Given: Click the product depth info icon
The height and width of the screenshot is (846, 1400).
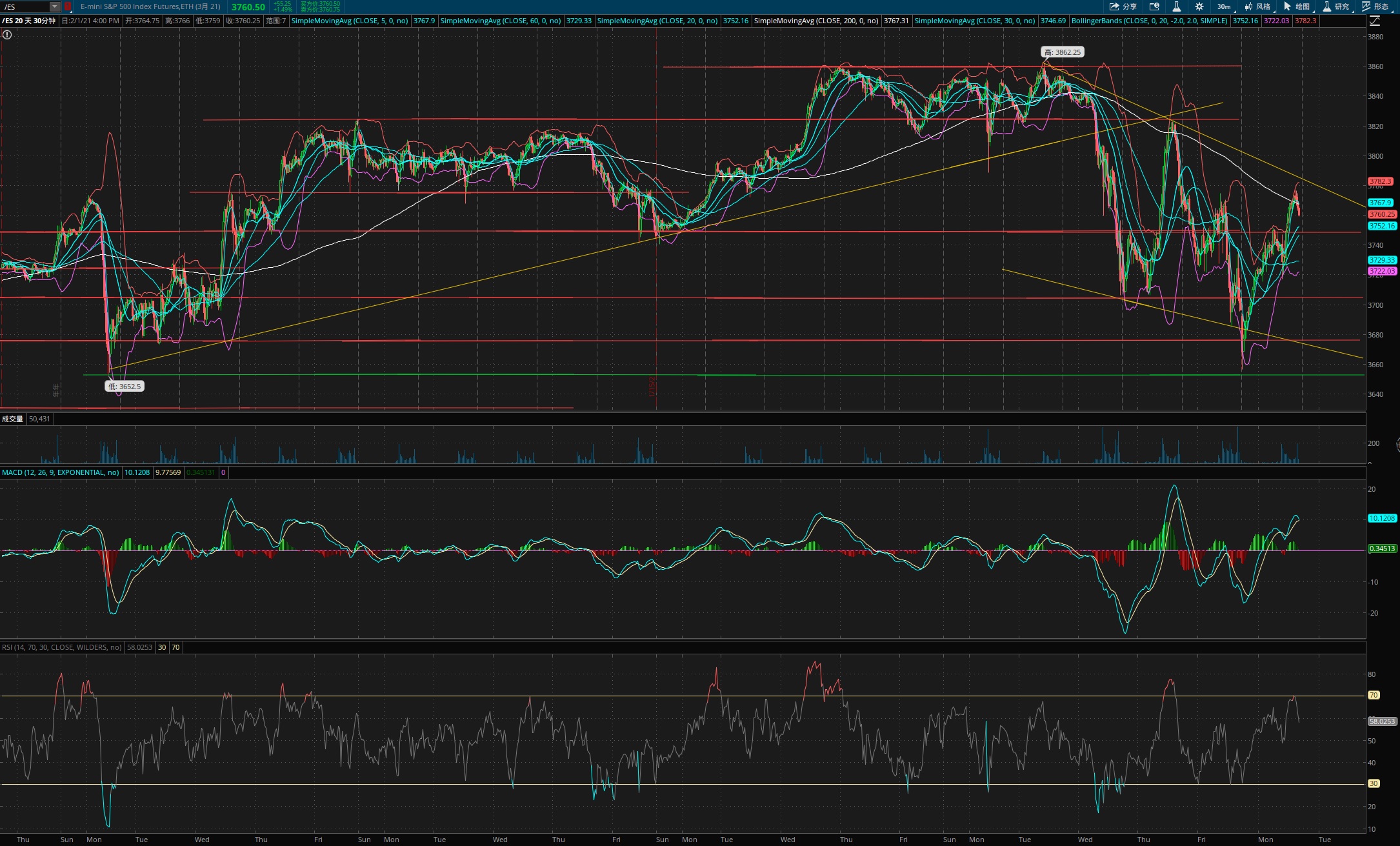Looking at the screenshot, I should pyautogui.click(x=1154, y=6).
